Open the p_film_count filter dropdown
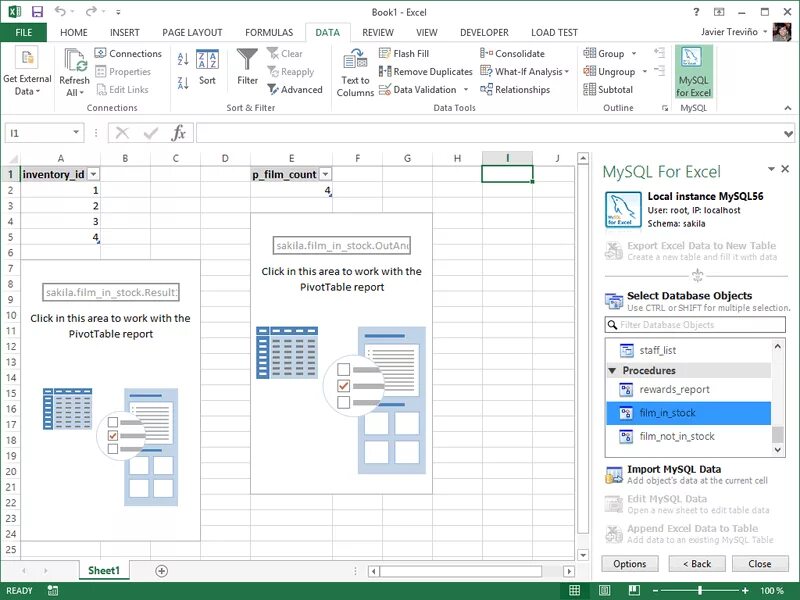 pyautogui.click(x=325, y=174)
